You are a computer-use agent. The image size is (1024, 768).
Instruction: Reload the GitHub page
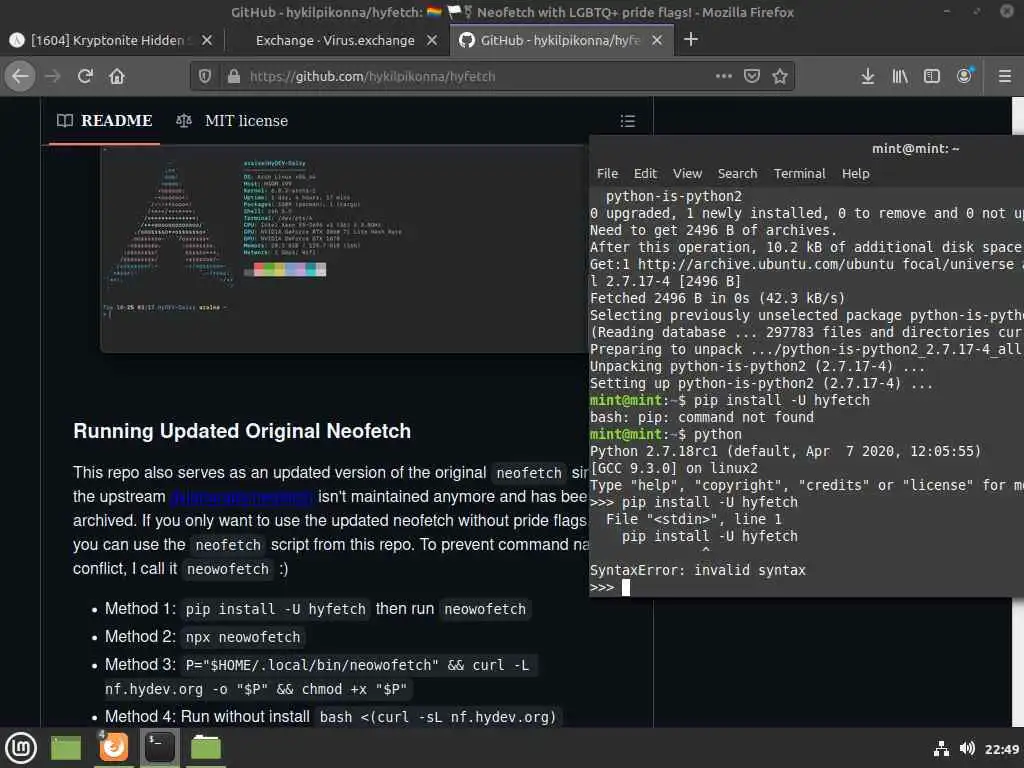pyautogui.click(x=85, y=76)
